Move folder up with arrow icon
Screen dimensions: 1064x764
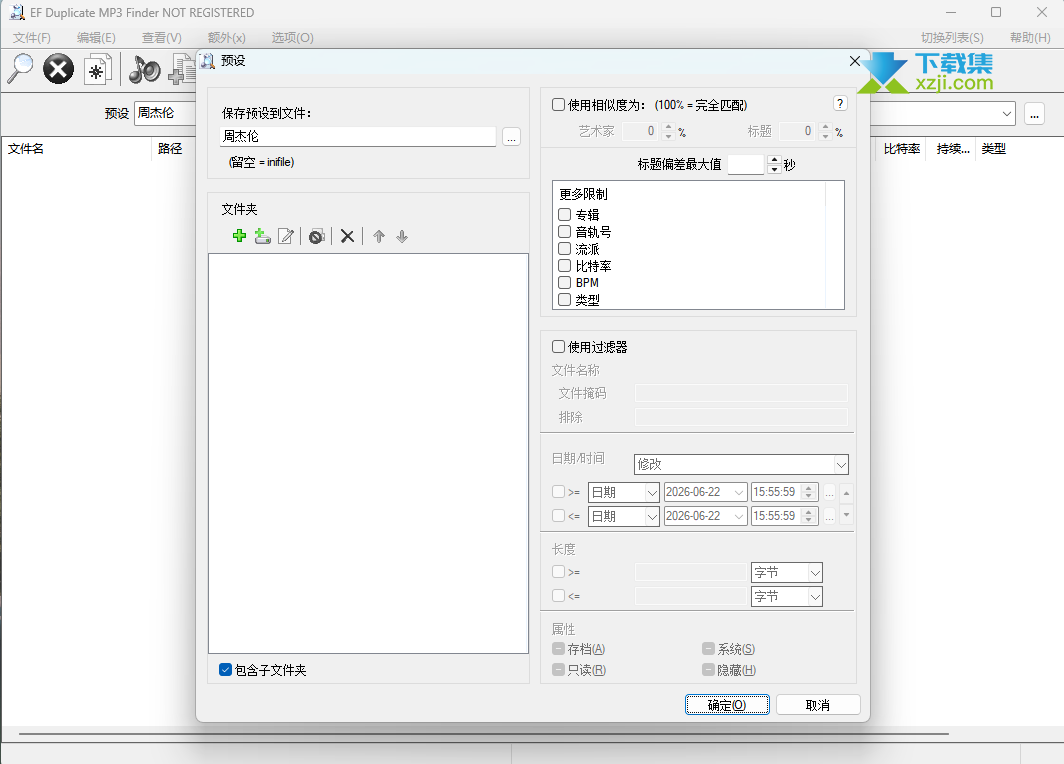click(x=379, y=236)
